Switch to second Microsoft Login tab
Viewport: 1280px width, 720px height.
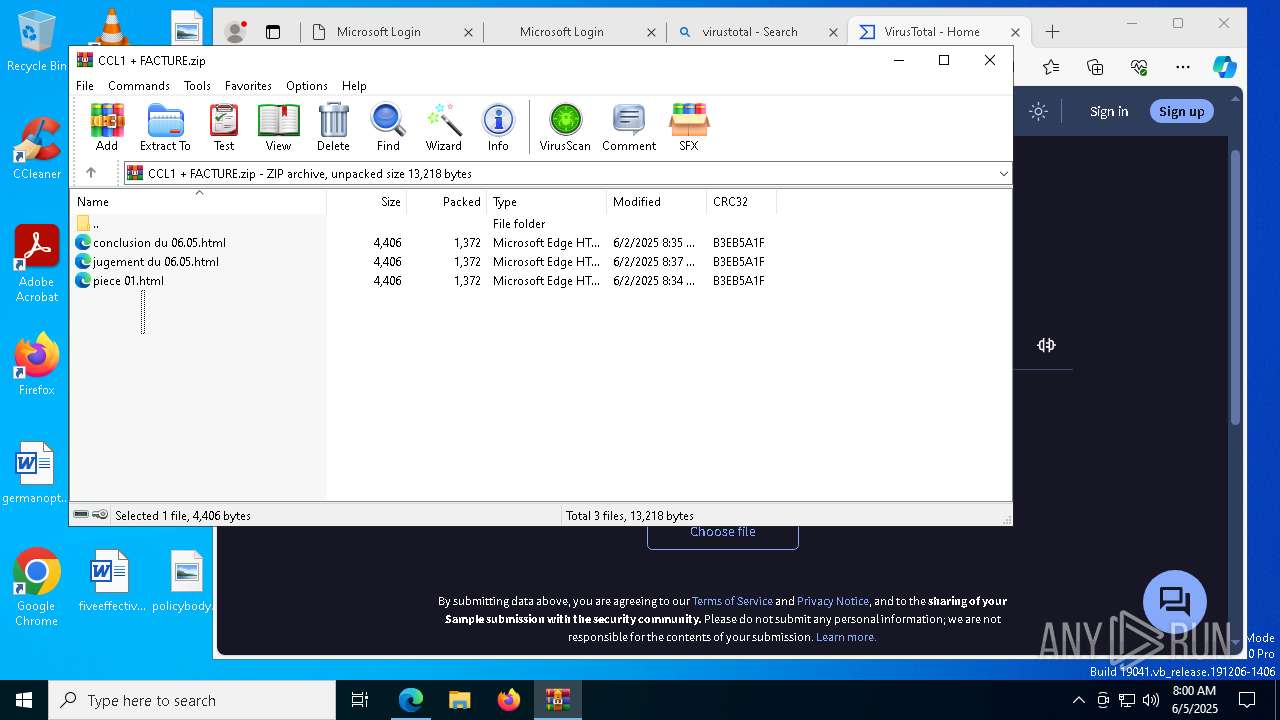point(575,32)
